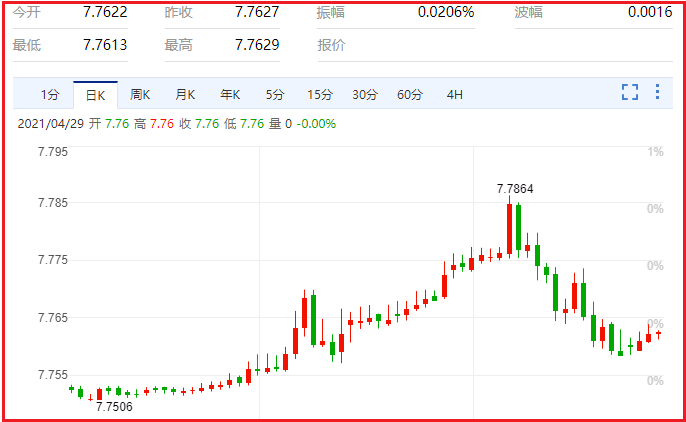This screenshot has width=686, height=422.
Task: Switch to the 1分 chart tab
Action: pyautogui.click(x=50, y=95)
